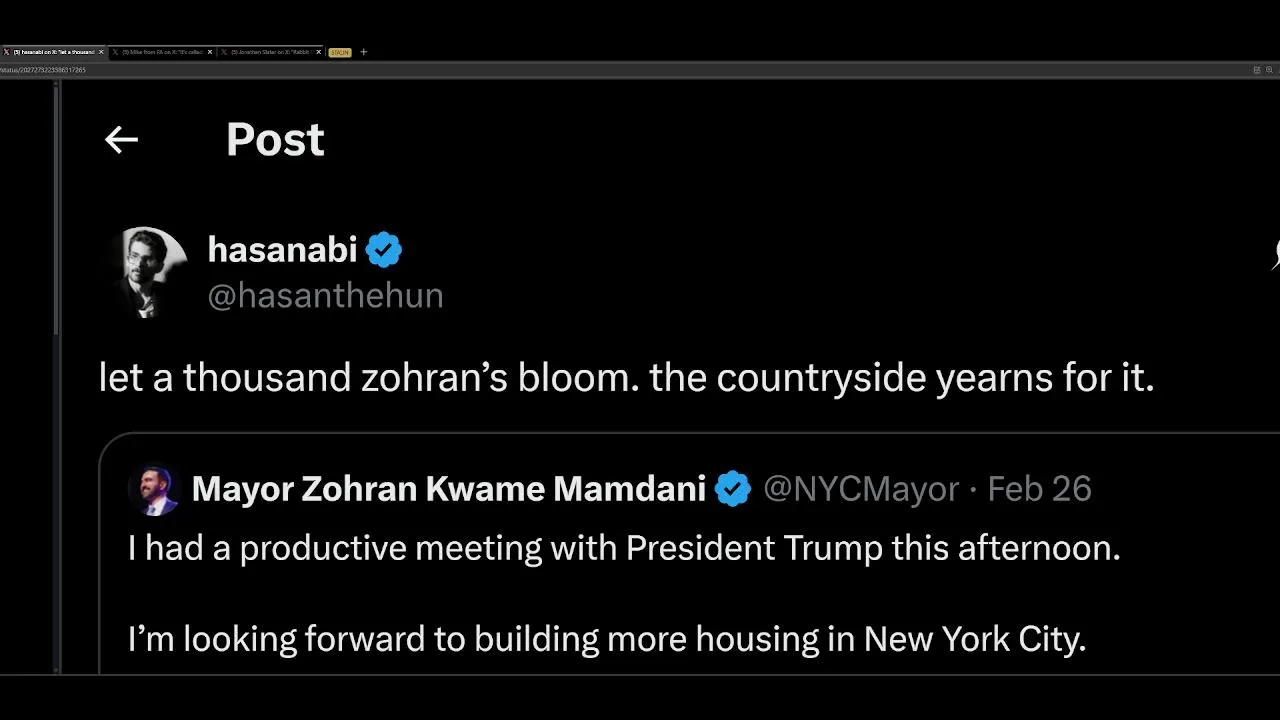This screenshot has width=1280, height=720.
Task: Open the @hasanthehun handle link
Action: click(325, 296)
